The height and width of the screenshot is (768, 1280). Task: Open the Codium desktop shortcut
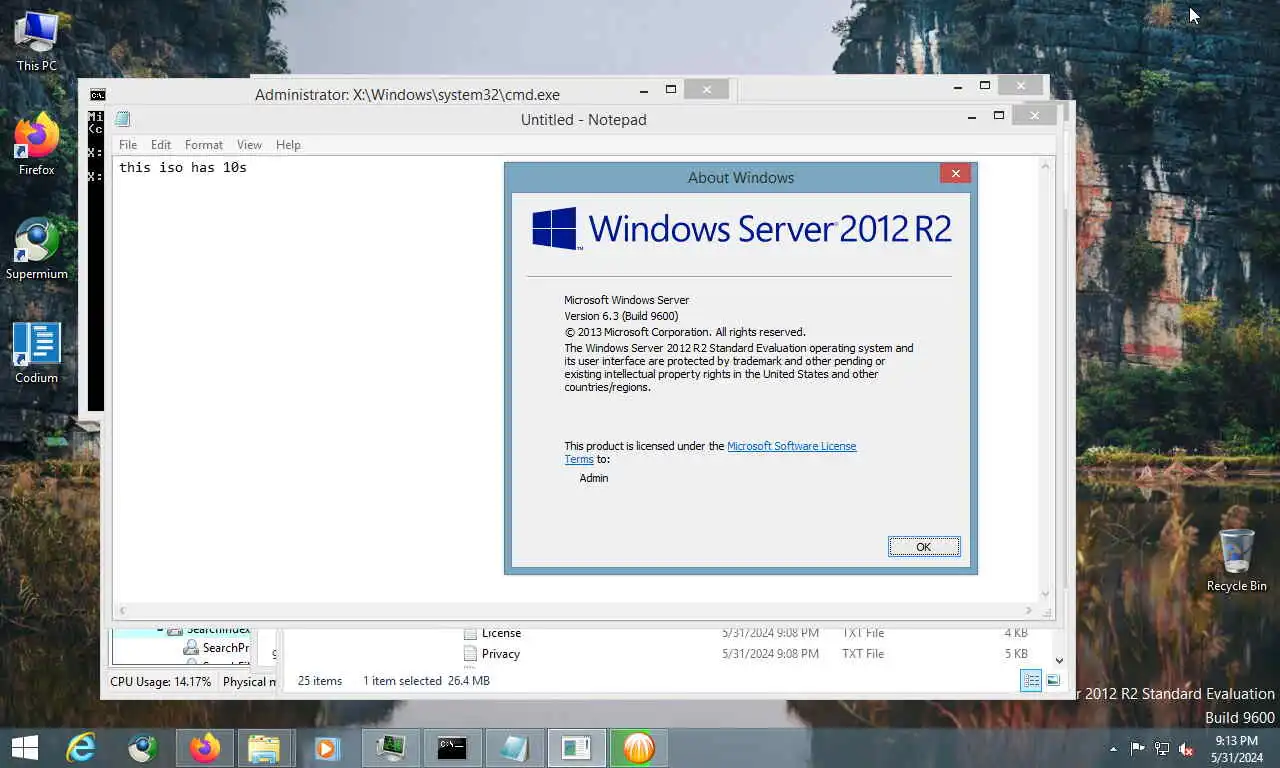coord(37,354)
